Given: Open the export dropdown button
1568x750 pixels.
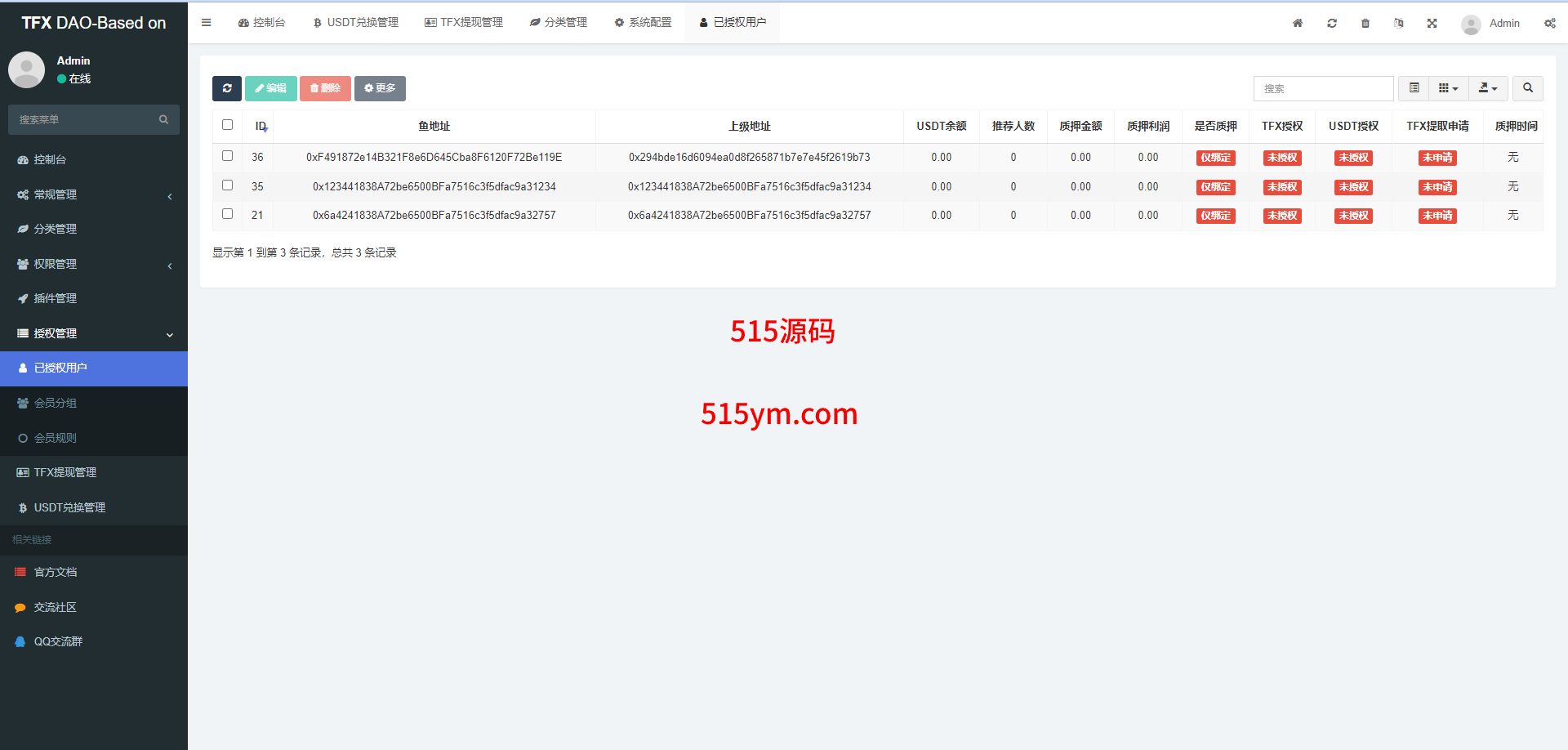Looking at the screenshot, I should (1487, 88).
